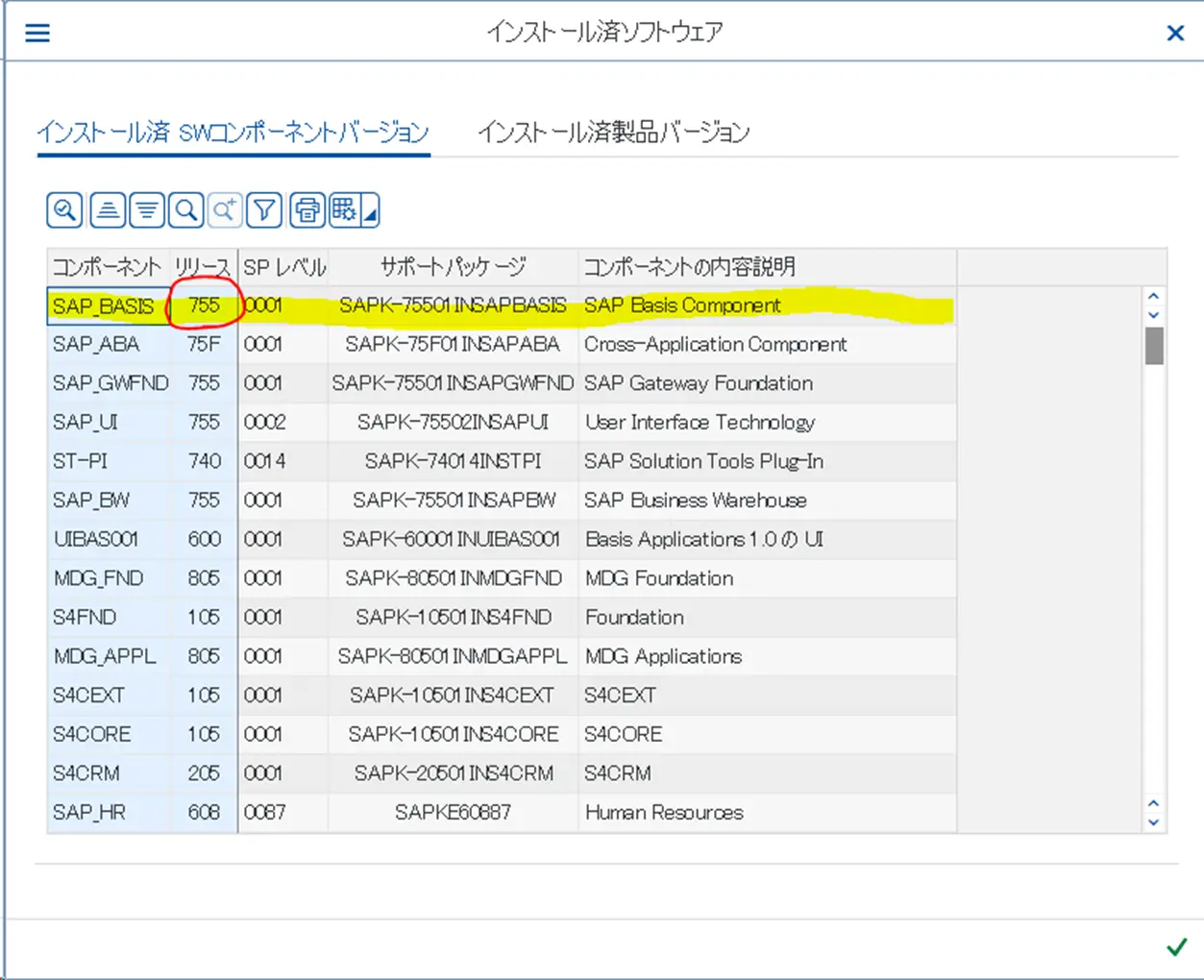
Task: Confirm with the green checkmark button
Action: [x=1176, y=947]
